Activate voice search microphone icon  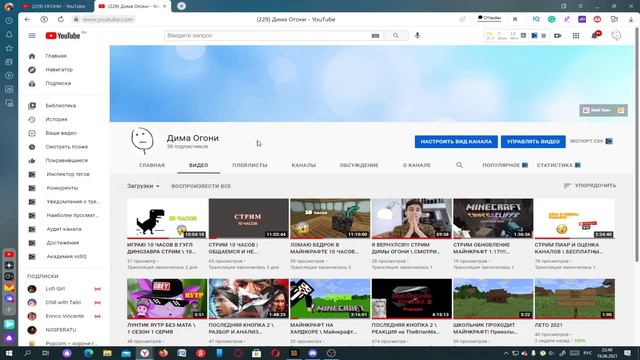pos(417,36)
